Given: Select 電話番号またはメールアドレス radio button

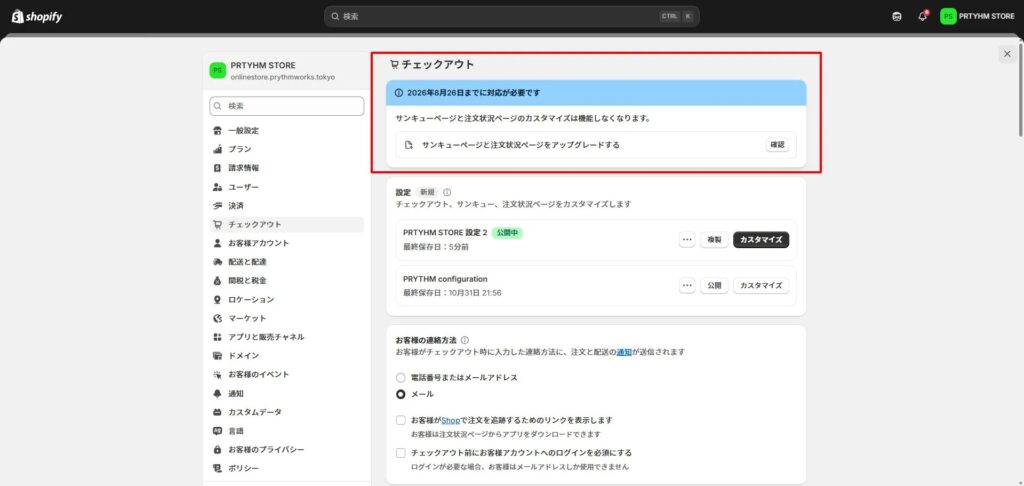Looking at the screenshot, I should 401,378.
